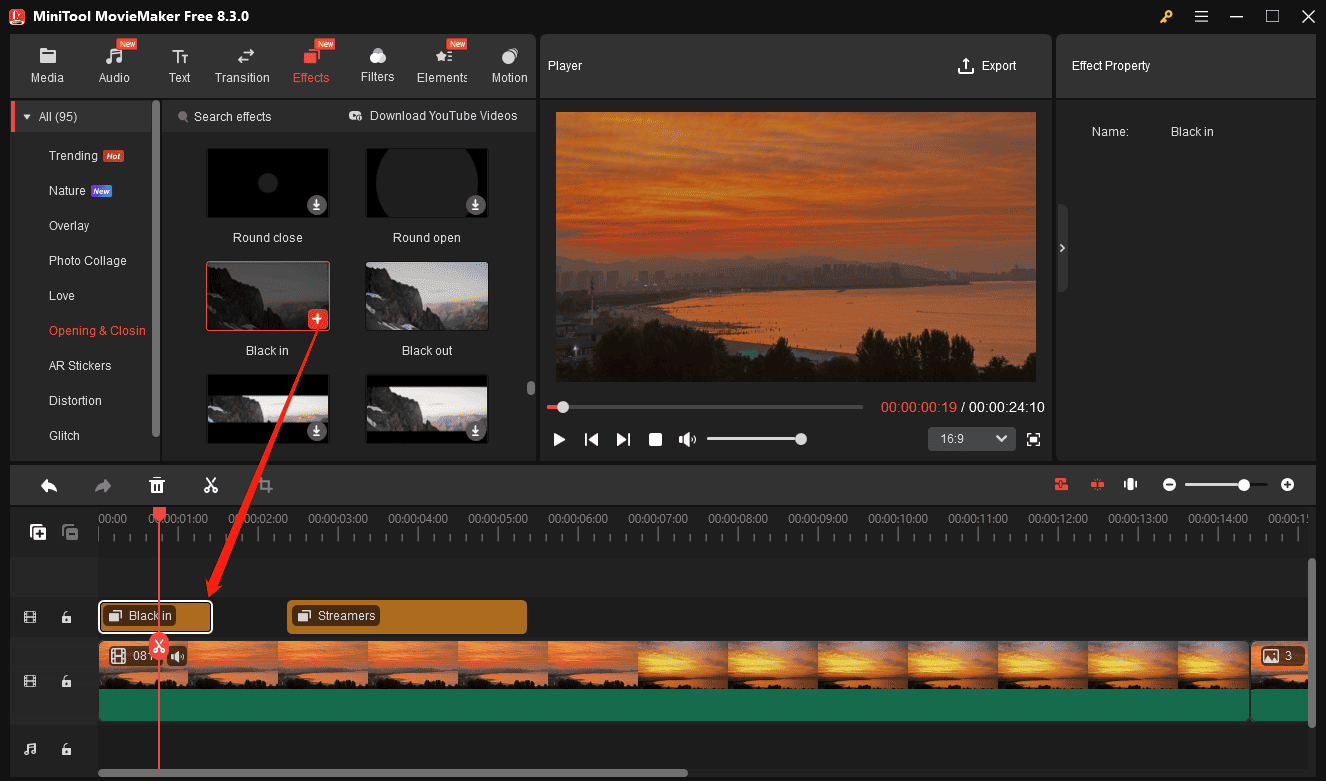Open the 16:9 aspect ratio dropdown
The width and height of the screenshot is (1326, 781).
(x=972, y=439)
